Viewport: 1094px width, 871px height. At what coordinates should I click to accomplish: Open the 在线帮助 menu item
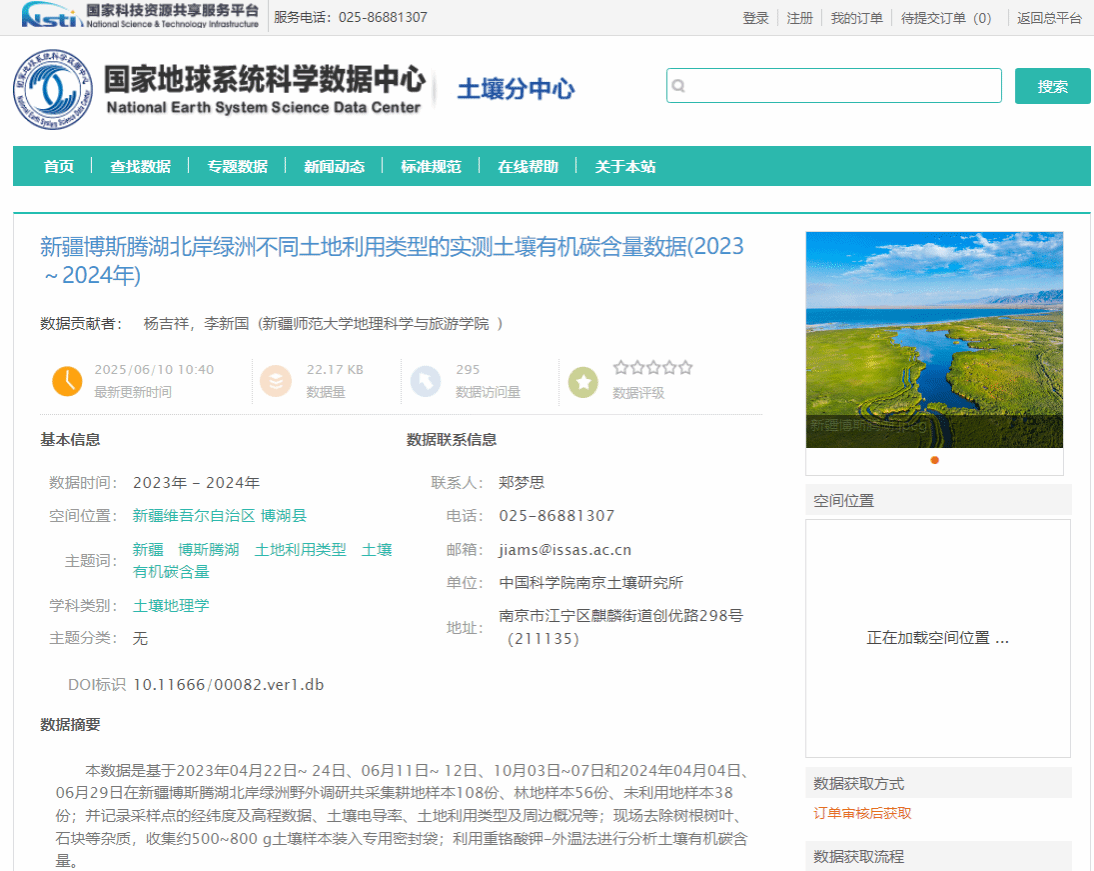pyautogui.click(x=528, y=167)
